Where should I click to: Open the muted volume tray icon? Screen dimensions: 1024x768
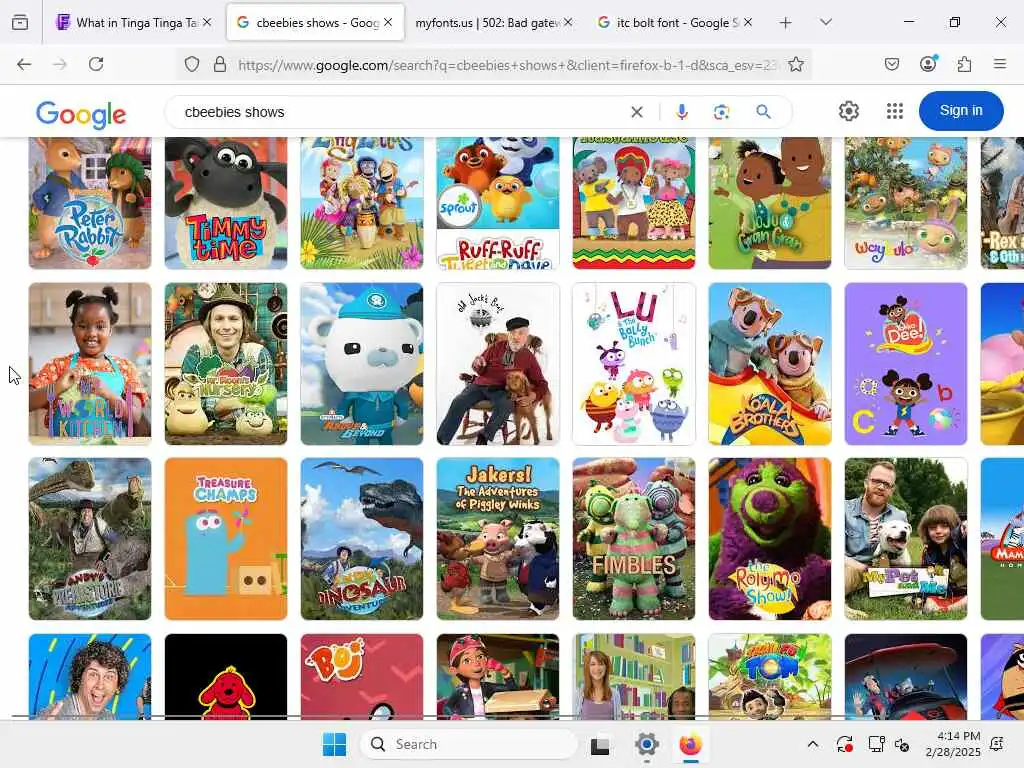pos(902,745)
